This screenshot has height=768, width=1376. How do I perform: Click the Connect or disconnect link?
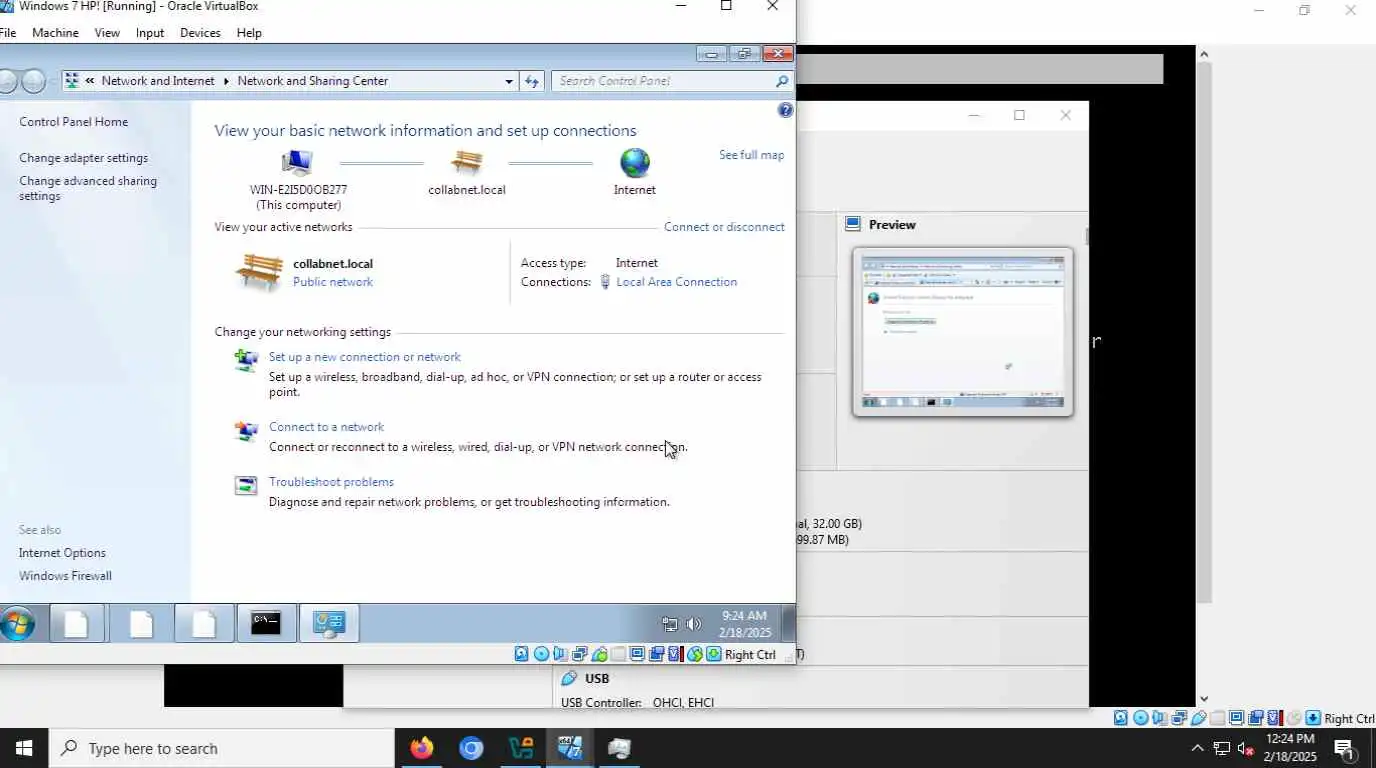pyautogui.click(x=724, y=227)
